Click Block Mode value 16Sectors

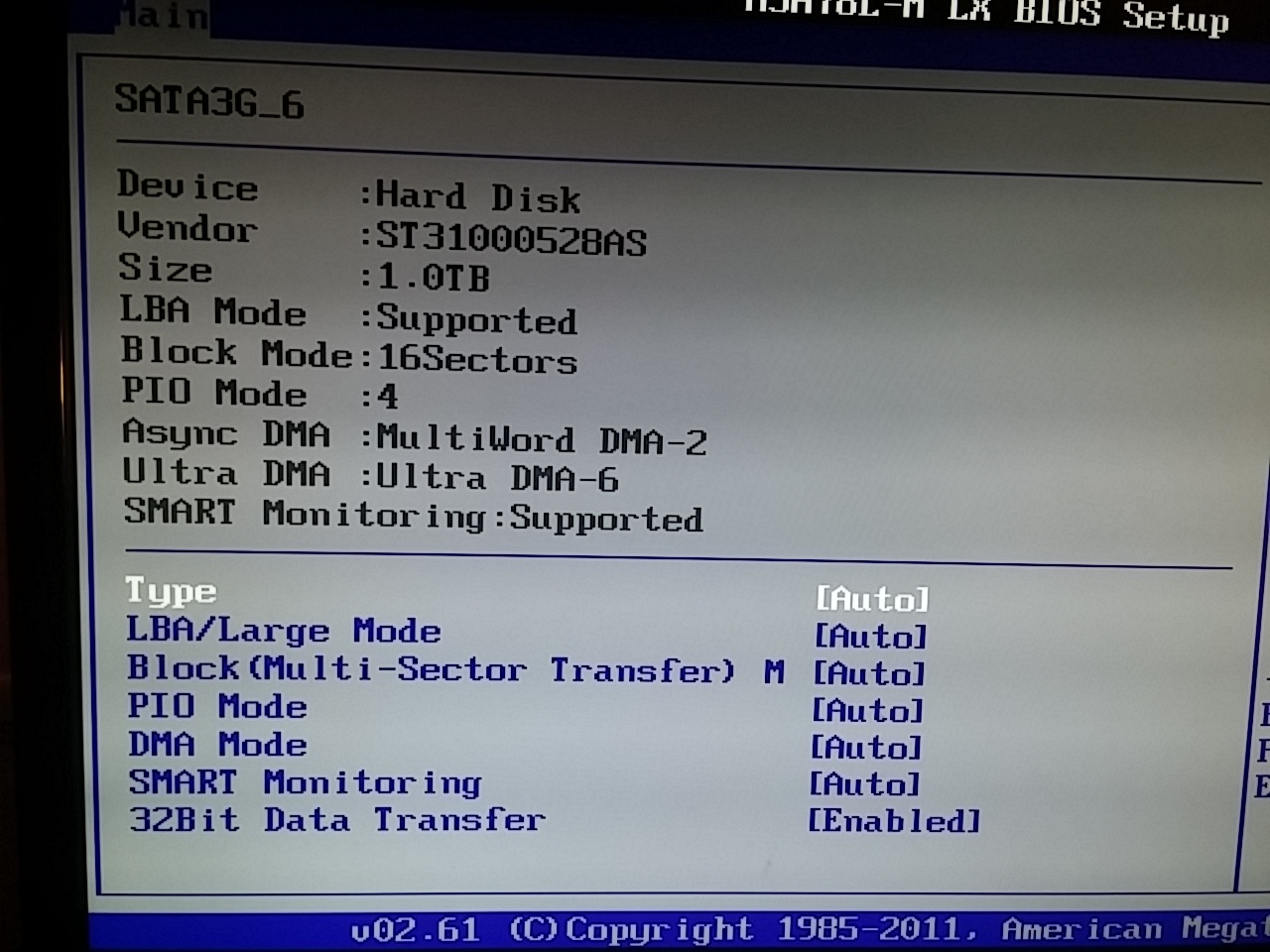click(477, 359)
